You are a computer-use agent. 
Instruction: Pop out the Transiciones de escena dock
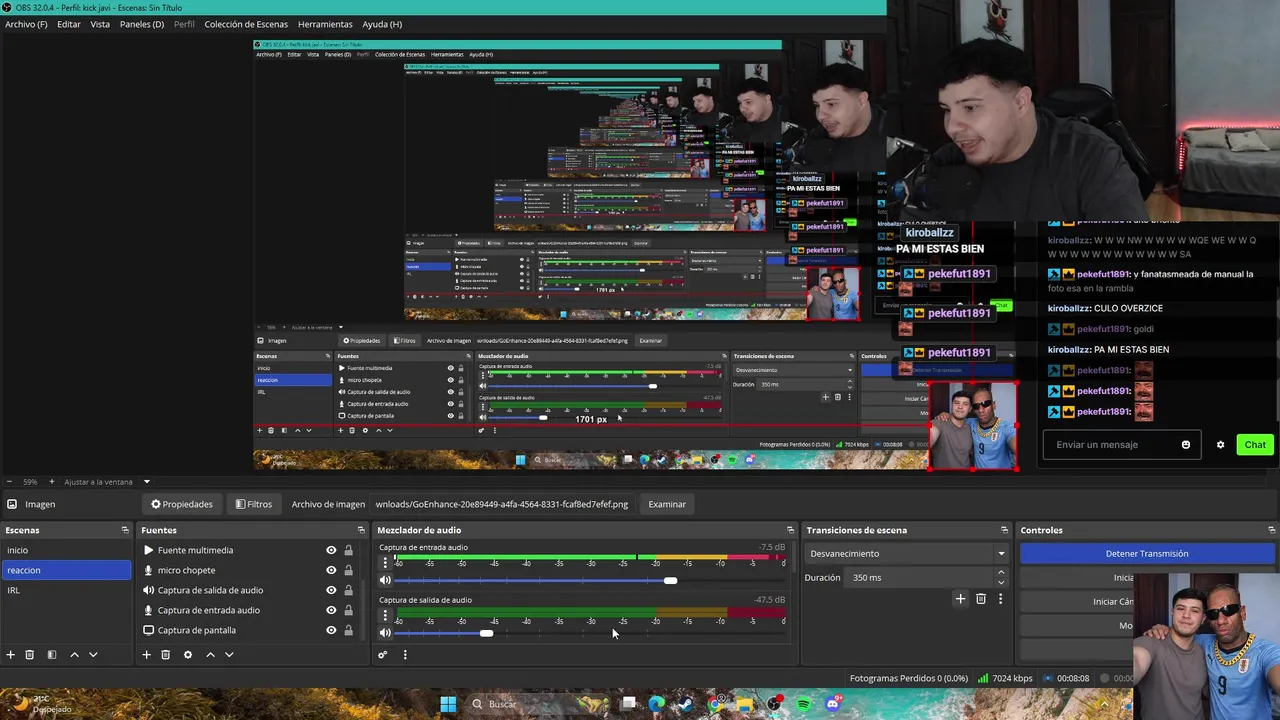pyautogui.click(x=1004, y=530)
